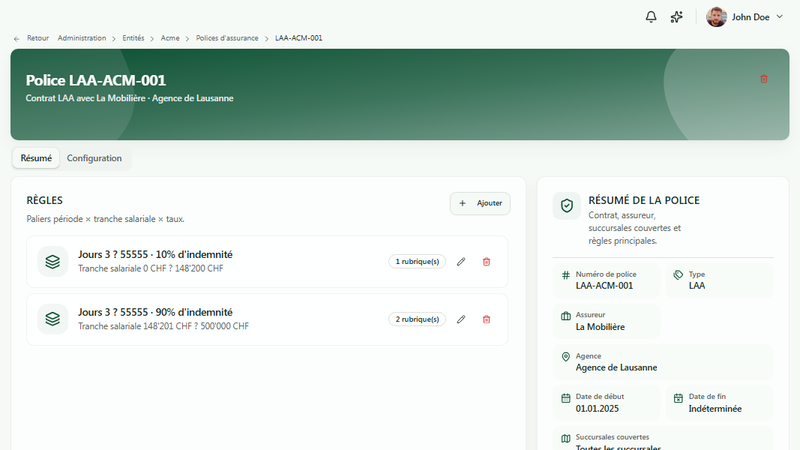Open Acme breadcrumb
The height and width of the screenshot is (450, 800).
(x=170, y=38)
